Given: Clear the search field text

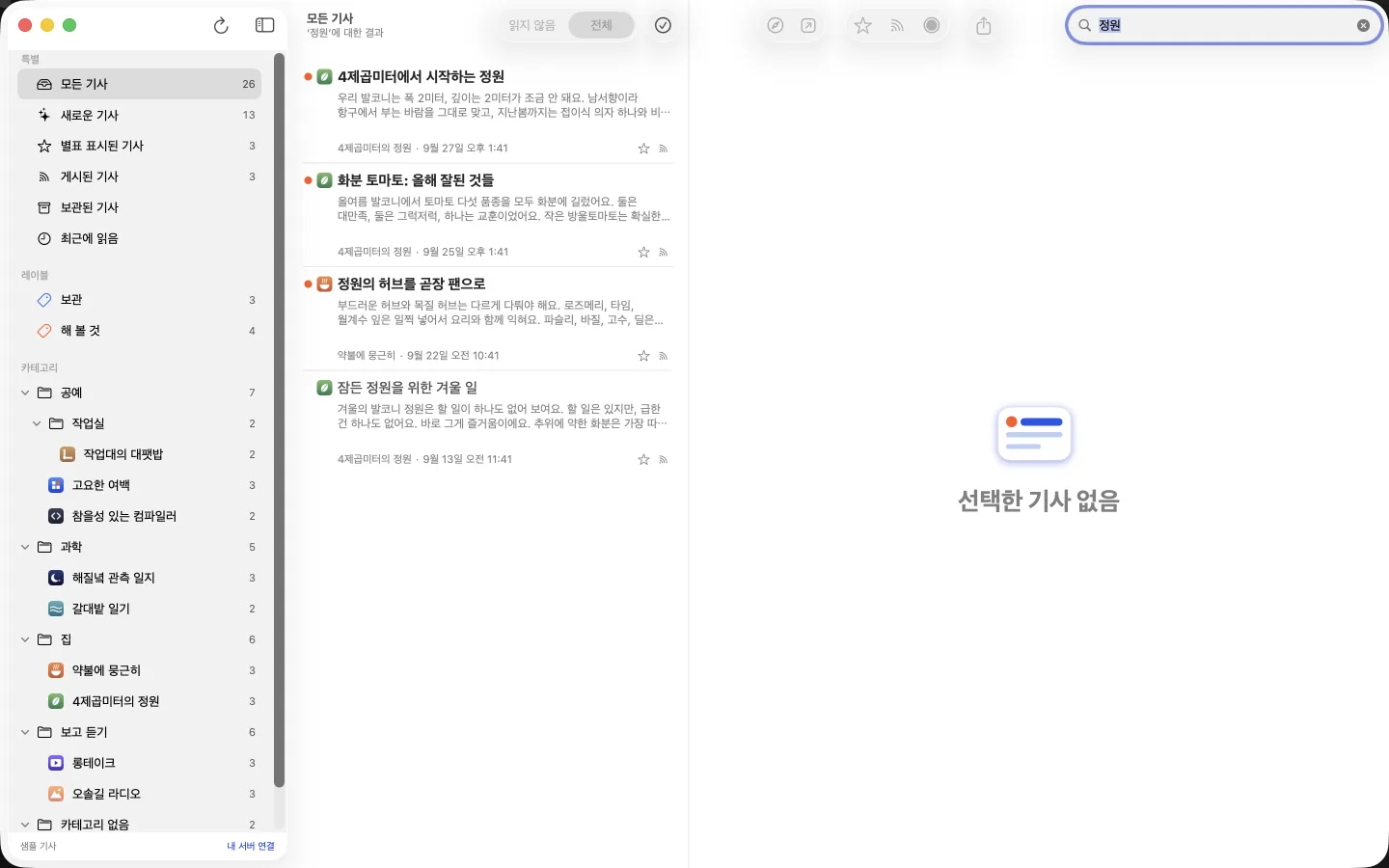Looking at the screenshot, I should pos(1363,26).
